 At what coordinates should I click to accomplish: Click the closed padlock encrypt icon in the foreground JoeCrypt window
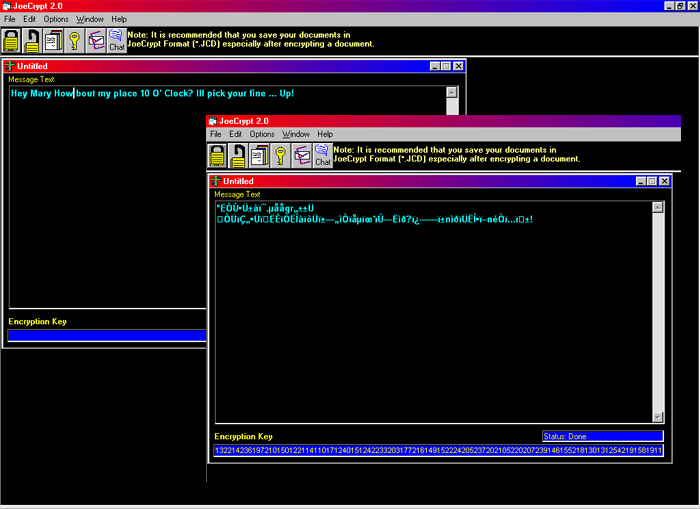tap(217, 155)
